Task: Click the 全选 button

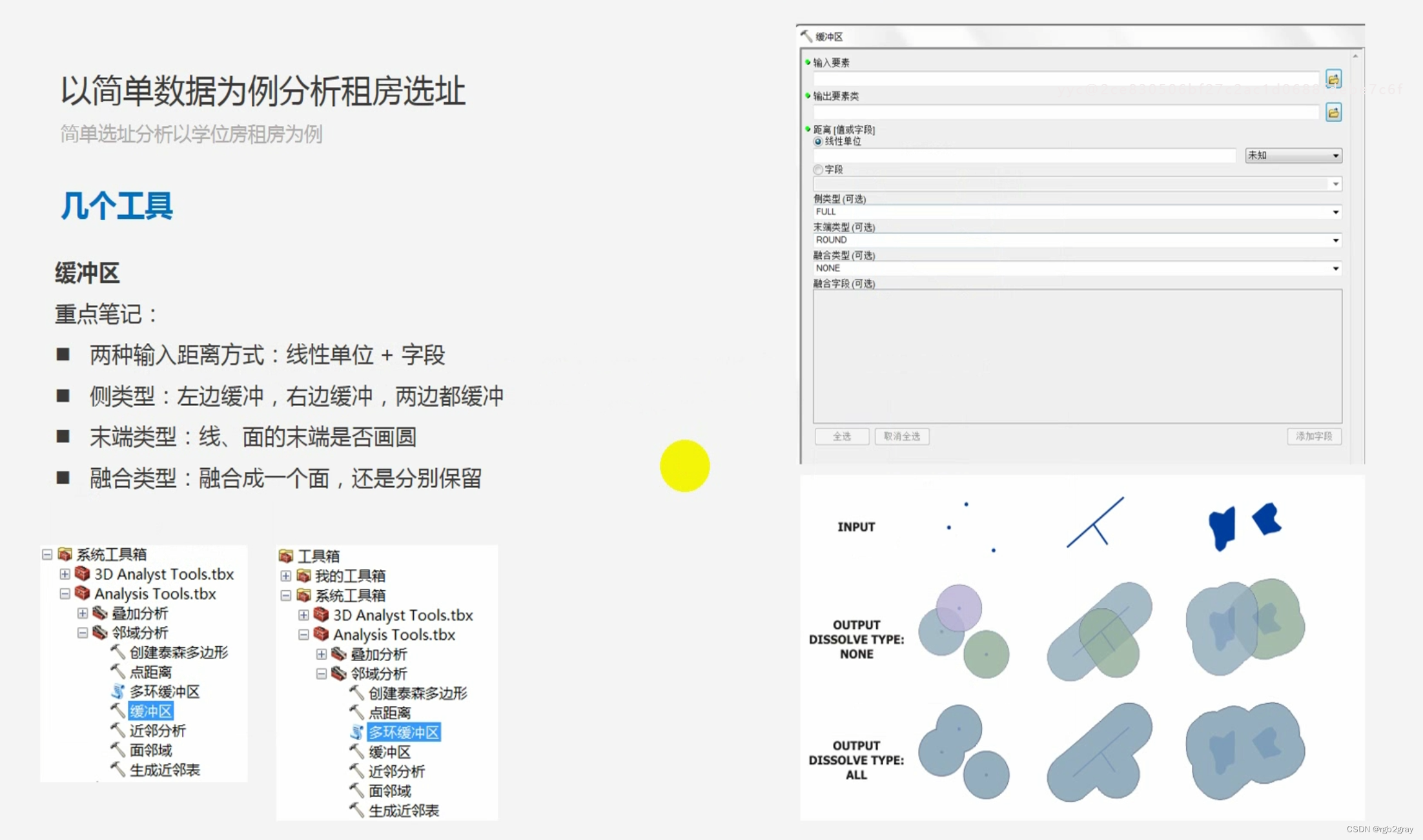Action: point(841,436)
